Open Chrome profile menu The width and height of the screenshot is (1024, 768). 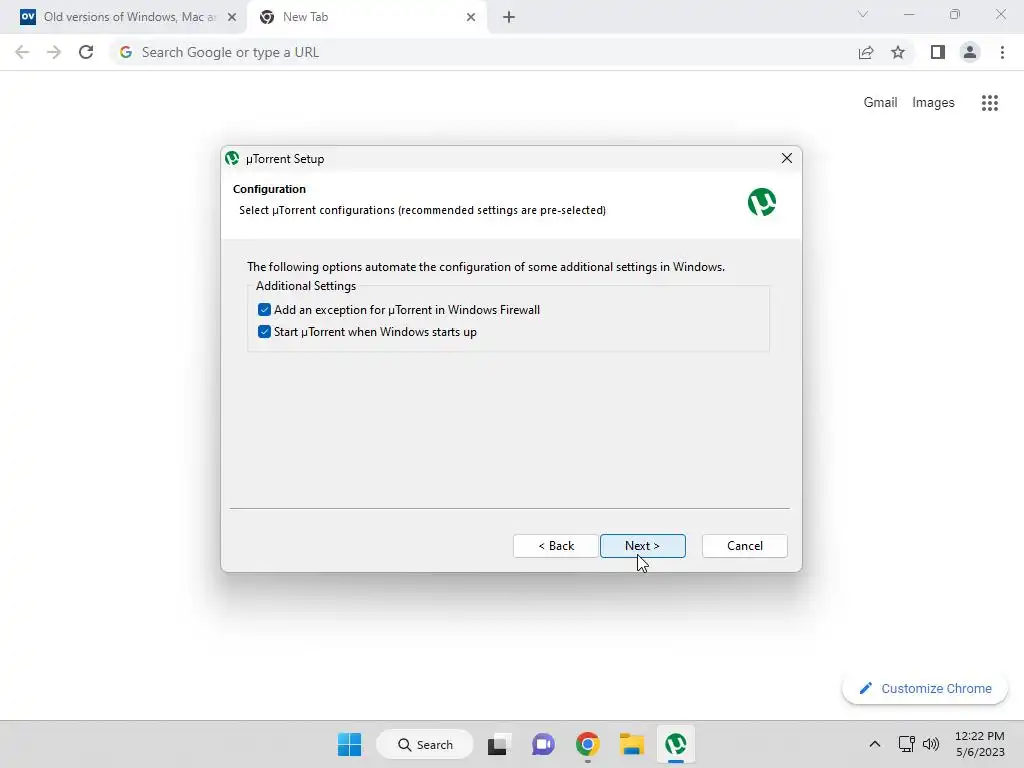(970, 52)
